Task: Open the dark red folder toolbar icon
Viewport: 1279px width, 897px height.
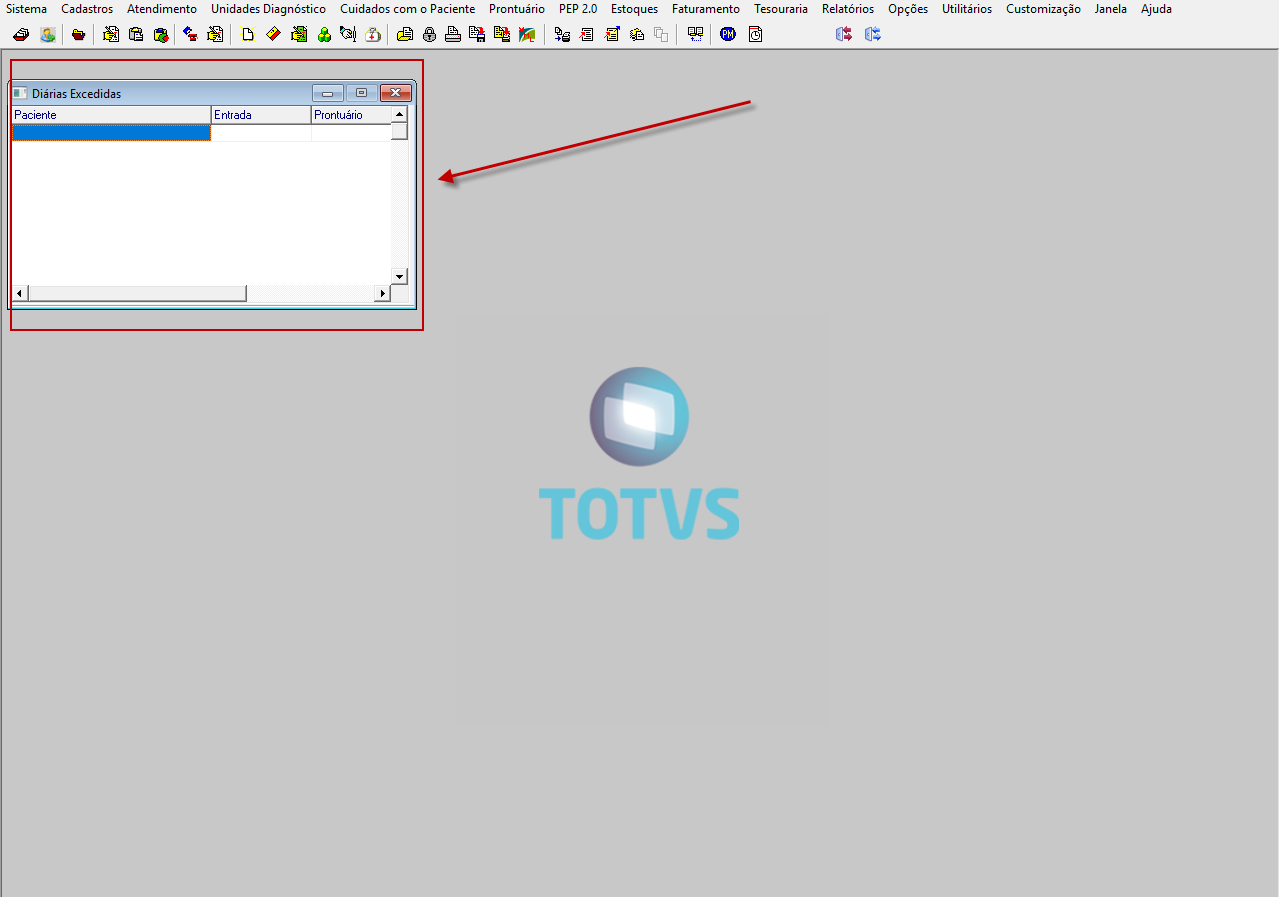Action: tap(78, 34)
